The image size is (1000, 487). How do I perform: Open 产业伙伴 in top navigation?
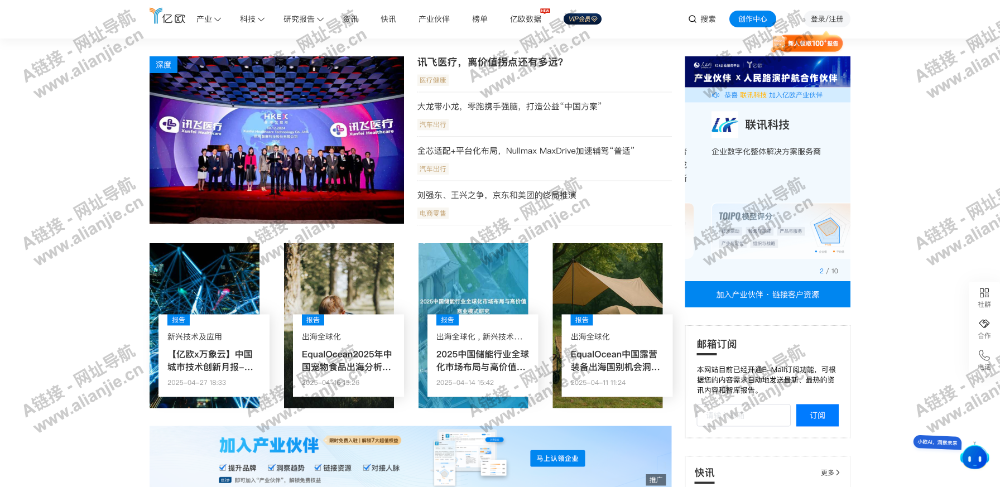(434, 19)
